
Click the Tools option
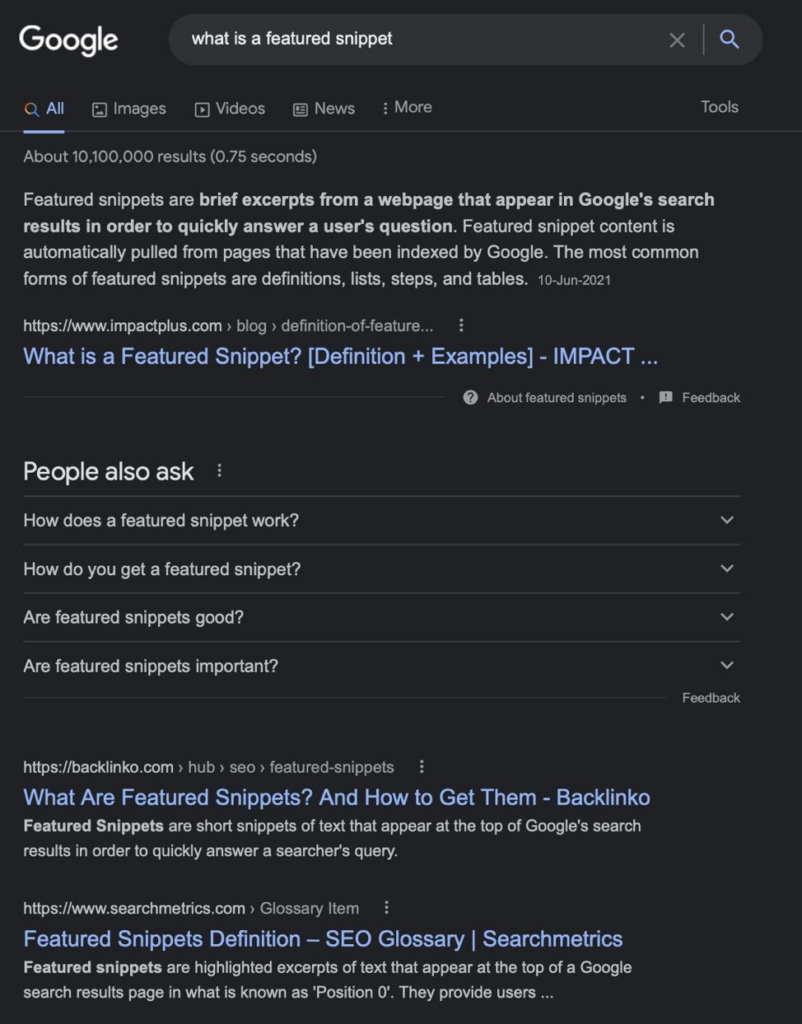point(719,107)
